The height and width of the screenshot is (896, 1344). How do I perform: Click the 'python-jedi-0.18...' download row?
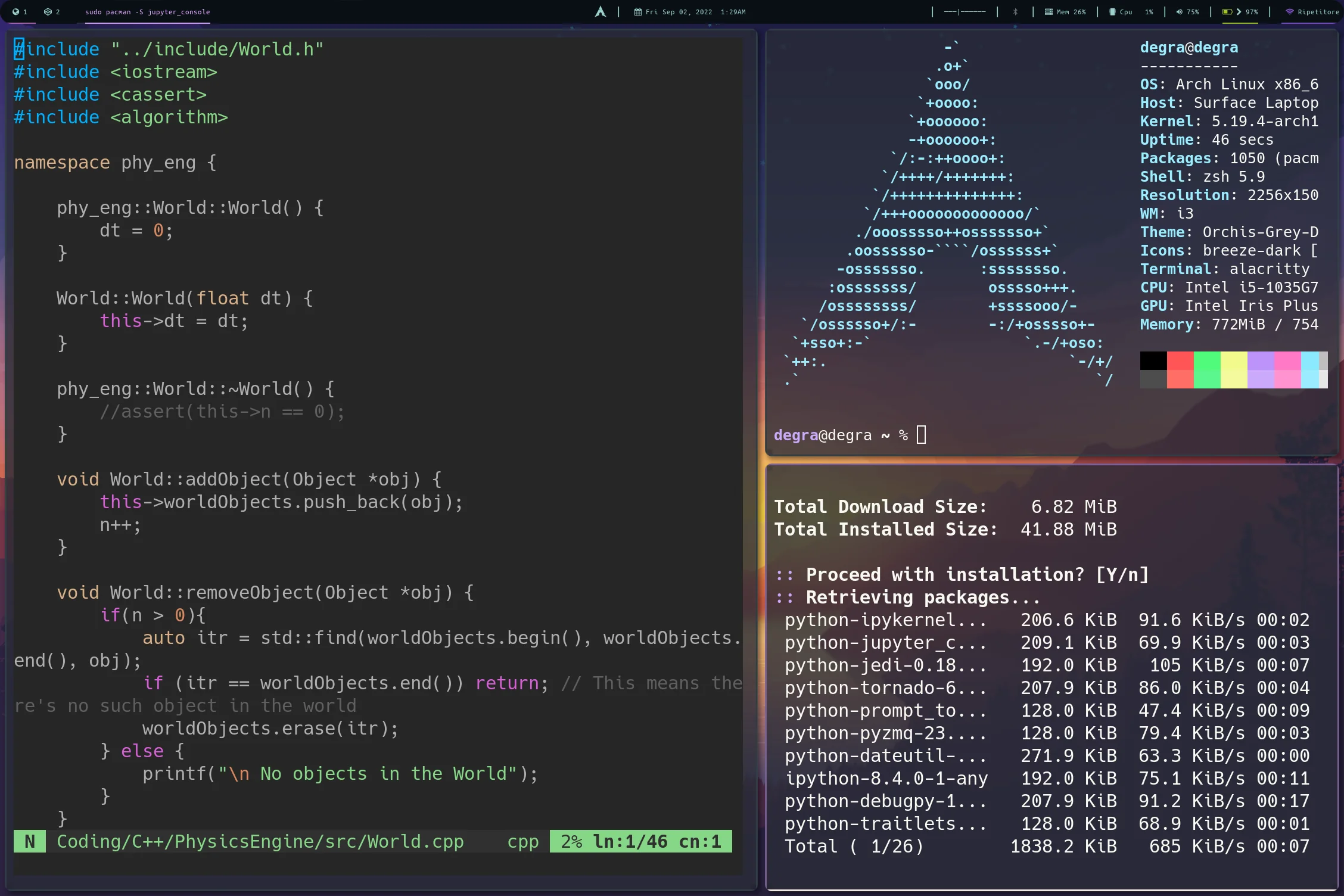[x=1047, y=665]
